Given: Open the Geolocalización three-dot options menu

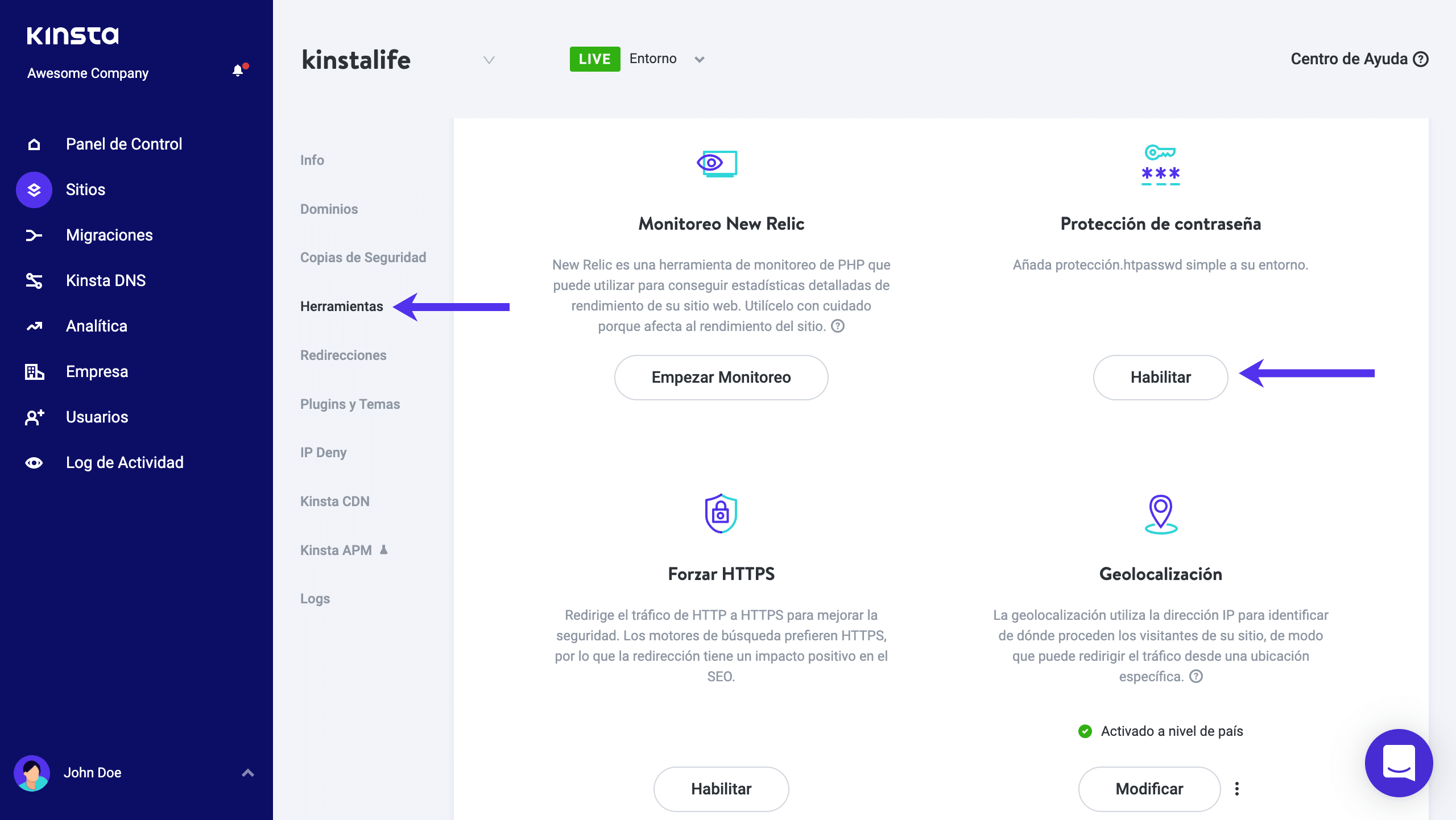Looking at the screenshot, I should coord(1237,789).
